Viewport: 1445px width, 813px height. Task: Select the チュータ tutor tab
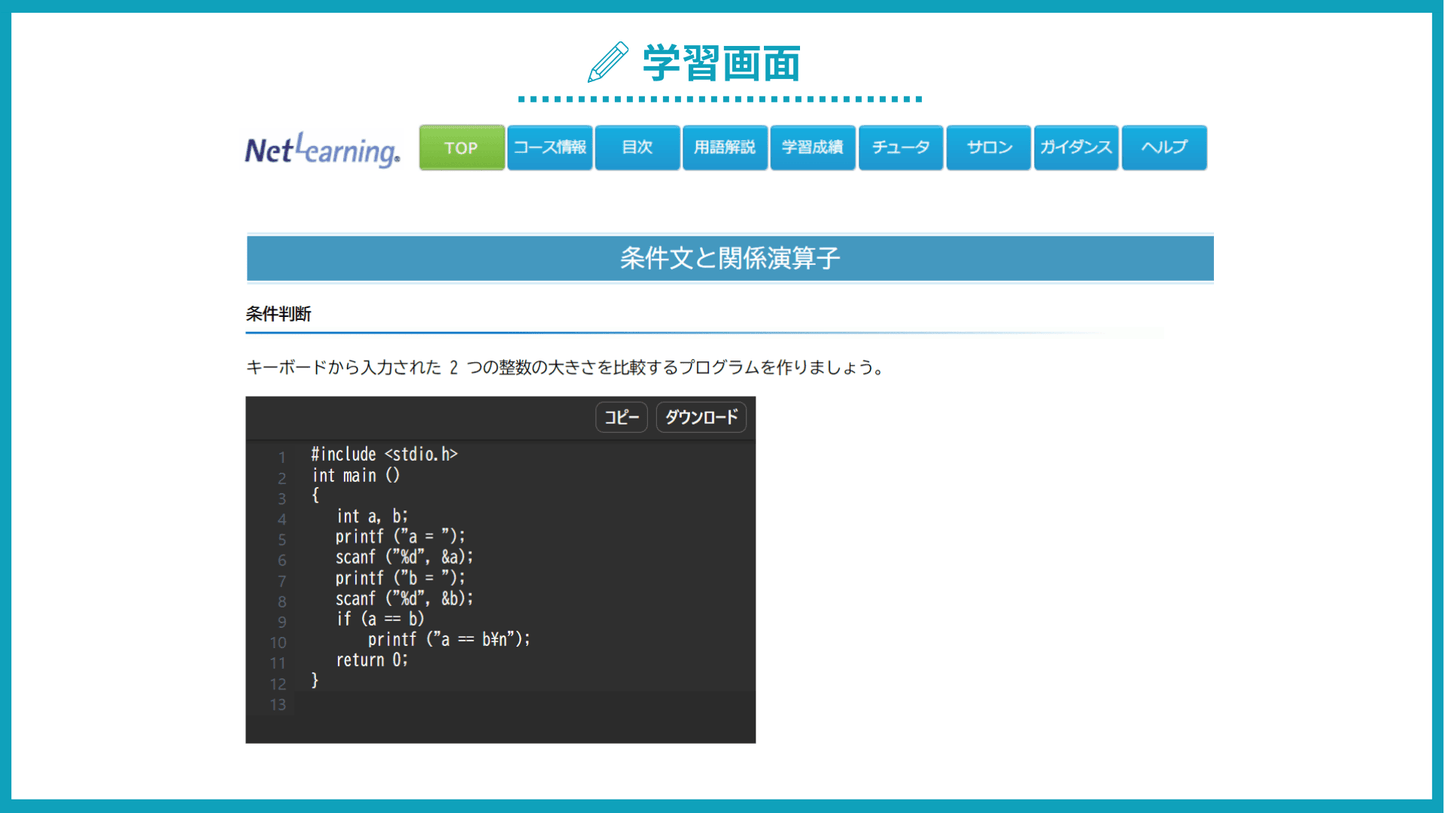tap(900, 148)
